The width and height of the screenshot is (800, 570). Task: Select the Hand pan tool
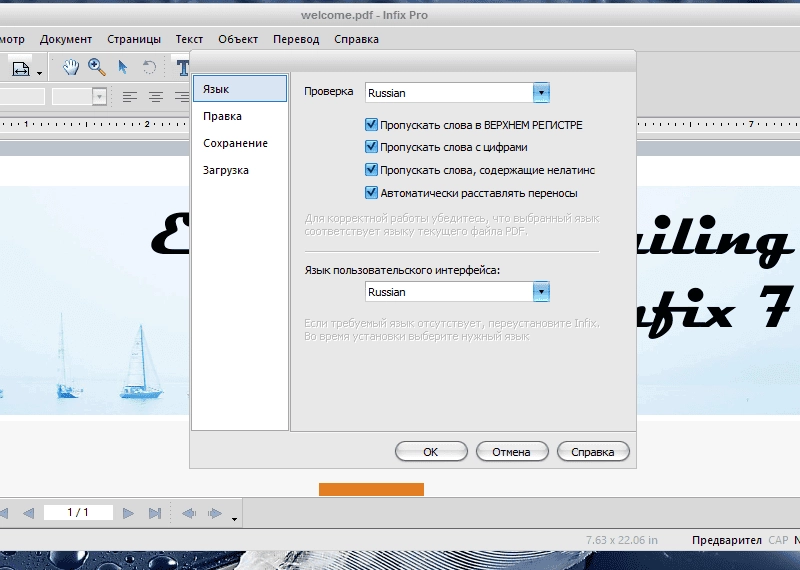pos(71,67)
